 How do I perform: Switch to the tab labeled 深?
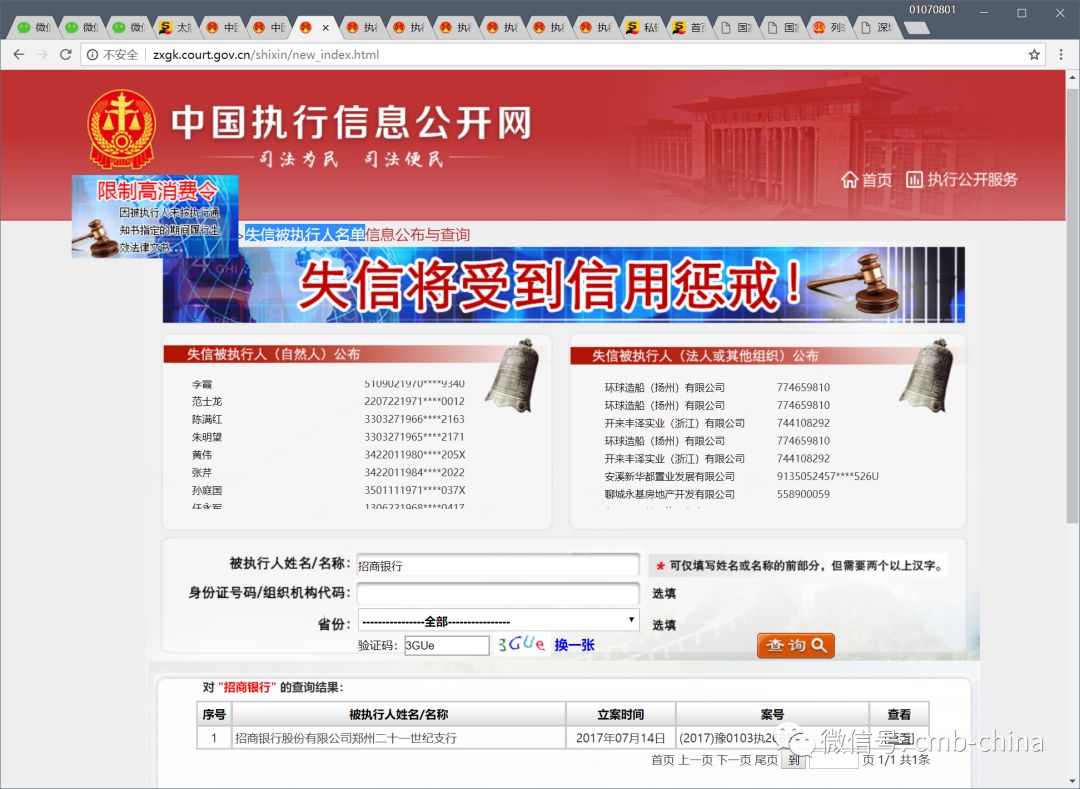pos(876,28)
